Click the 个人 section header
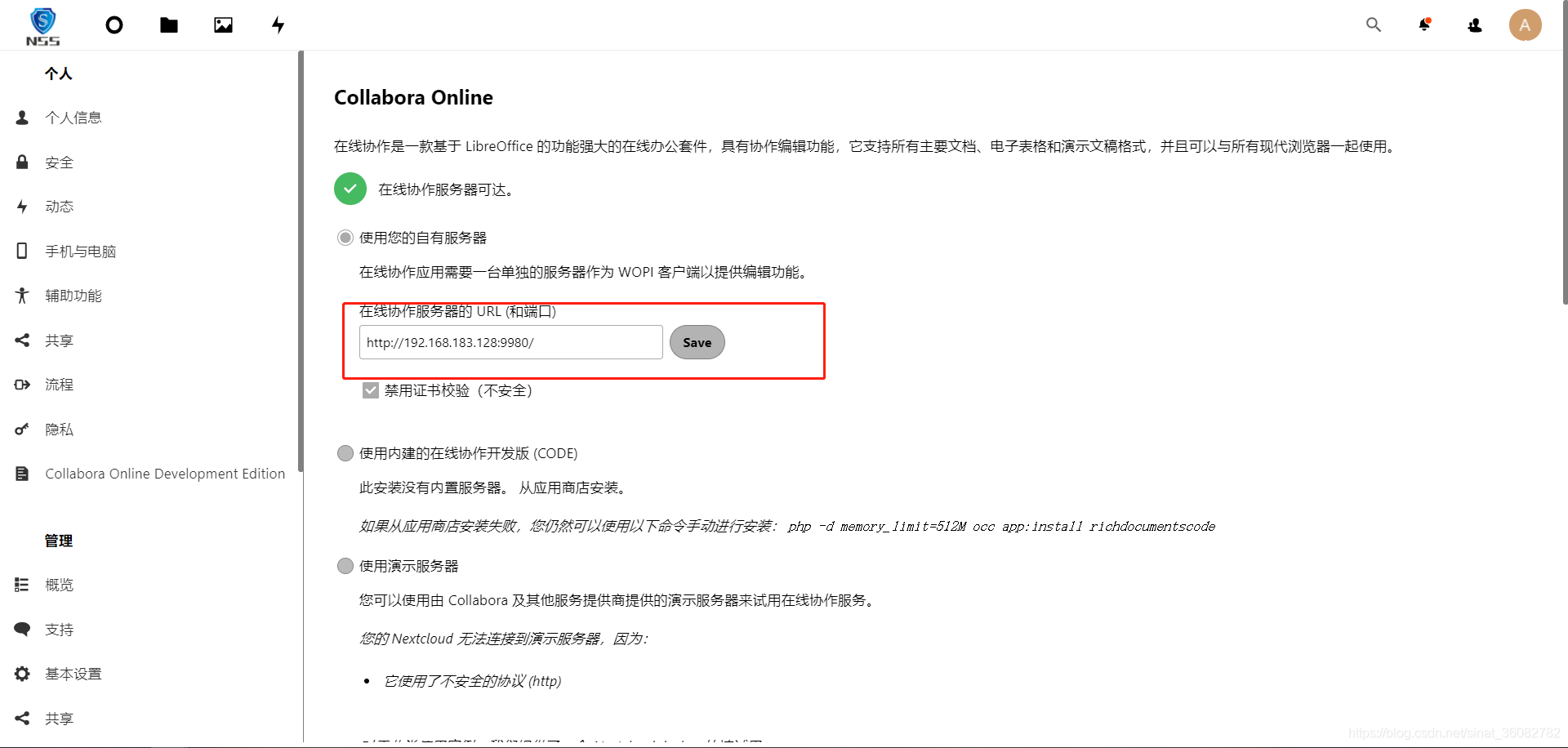Screen dimensions: 1568x748 click(59, 73)
